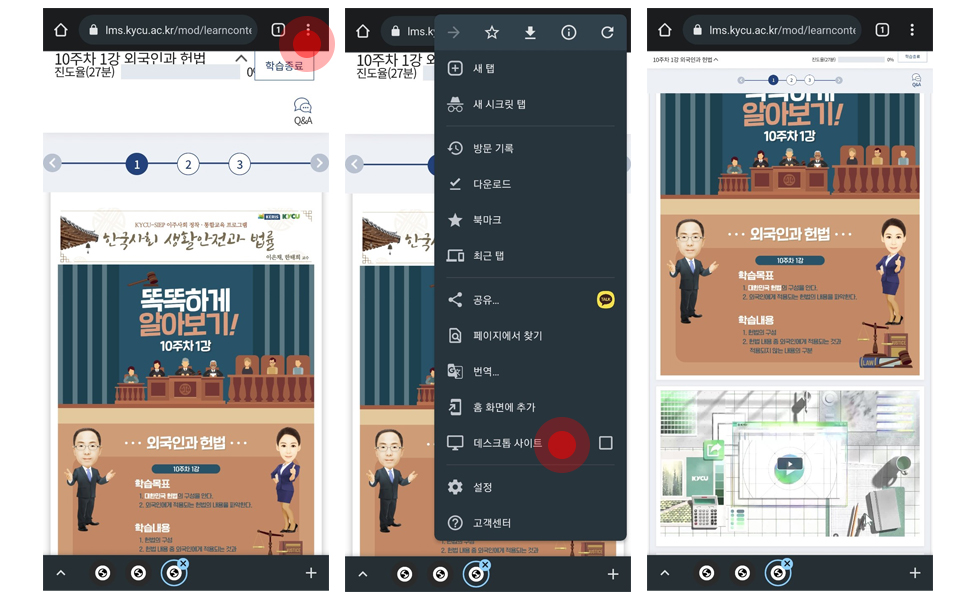
Task: Add new tab with plus in right screenshot
Action: click(x=915, y=573)
